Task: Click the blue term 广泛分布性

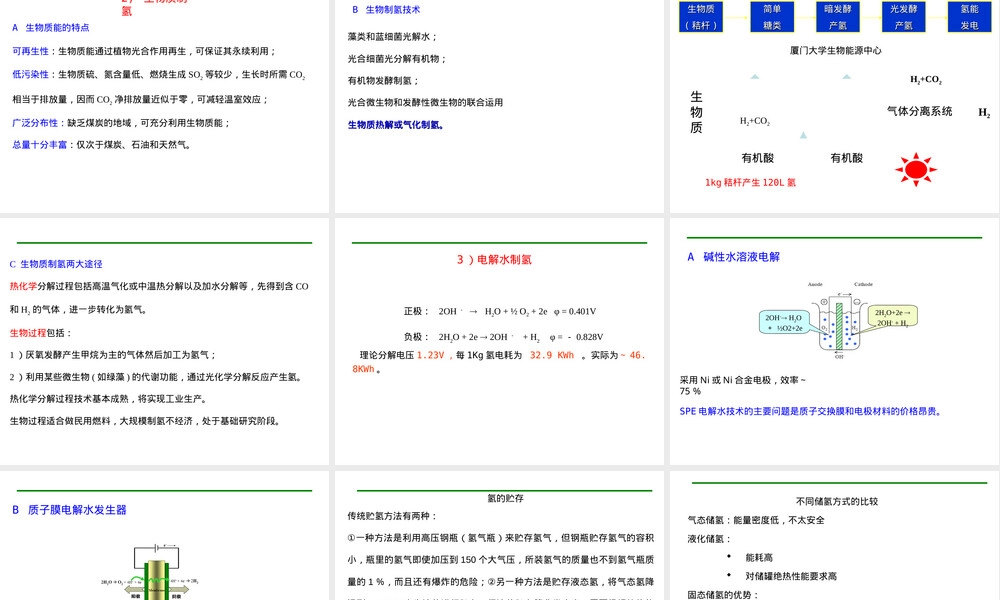Action: pos(34,123)
